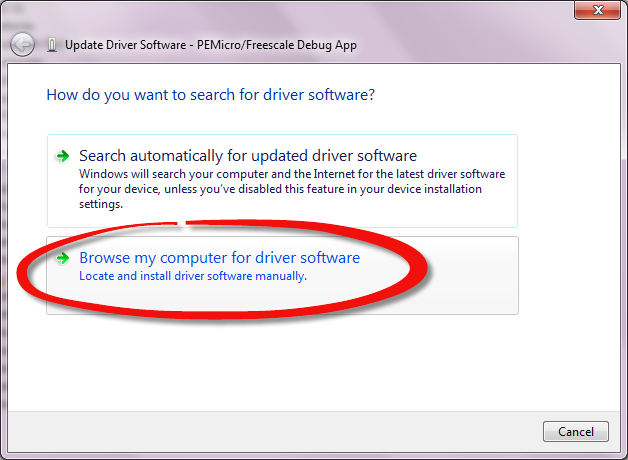
Task: Click the green arrow beside Search automatically
Action: [62, 156]
